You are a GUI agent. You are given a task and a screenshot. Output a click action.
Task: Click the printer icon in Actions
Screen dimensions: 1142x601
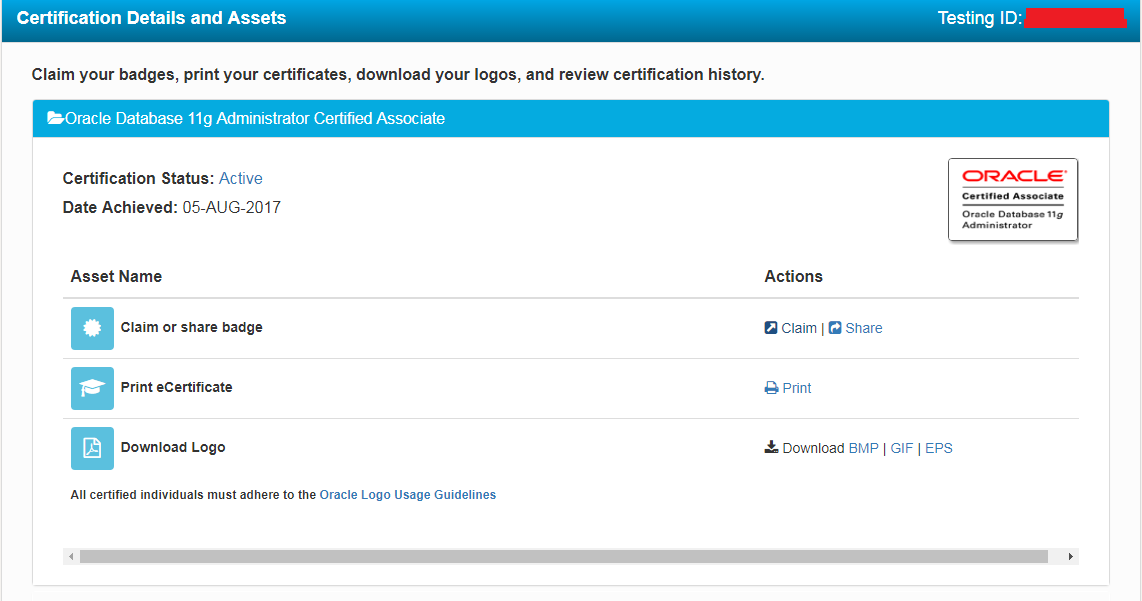click(771, 388)
